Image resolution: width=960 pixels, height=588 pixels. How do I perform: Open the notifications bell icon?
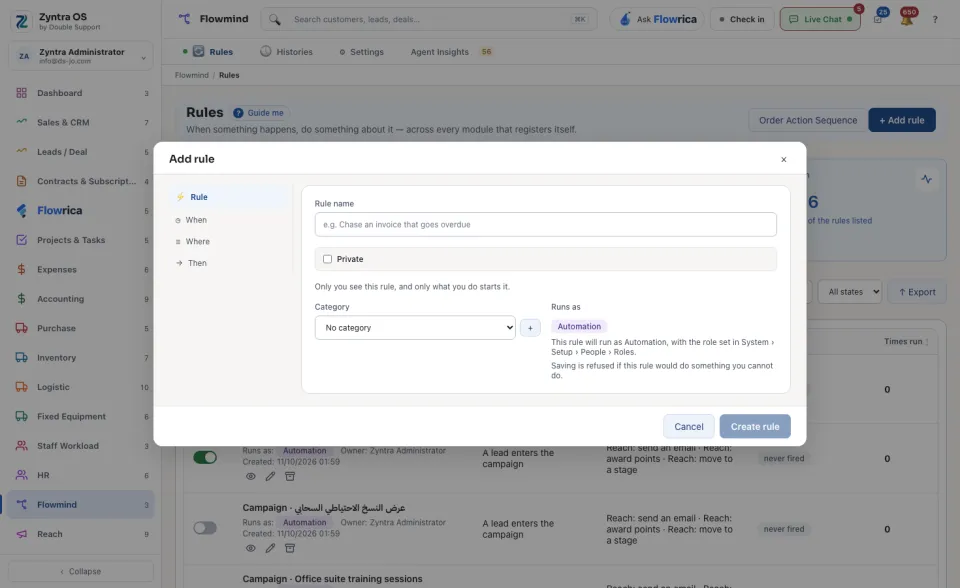(907, 20)
